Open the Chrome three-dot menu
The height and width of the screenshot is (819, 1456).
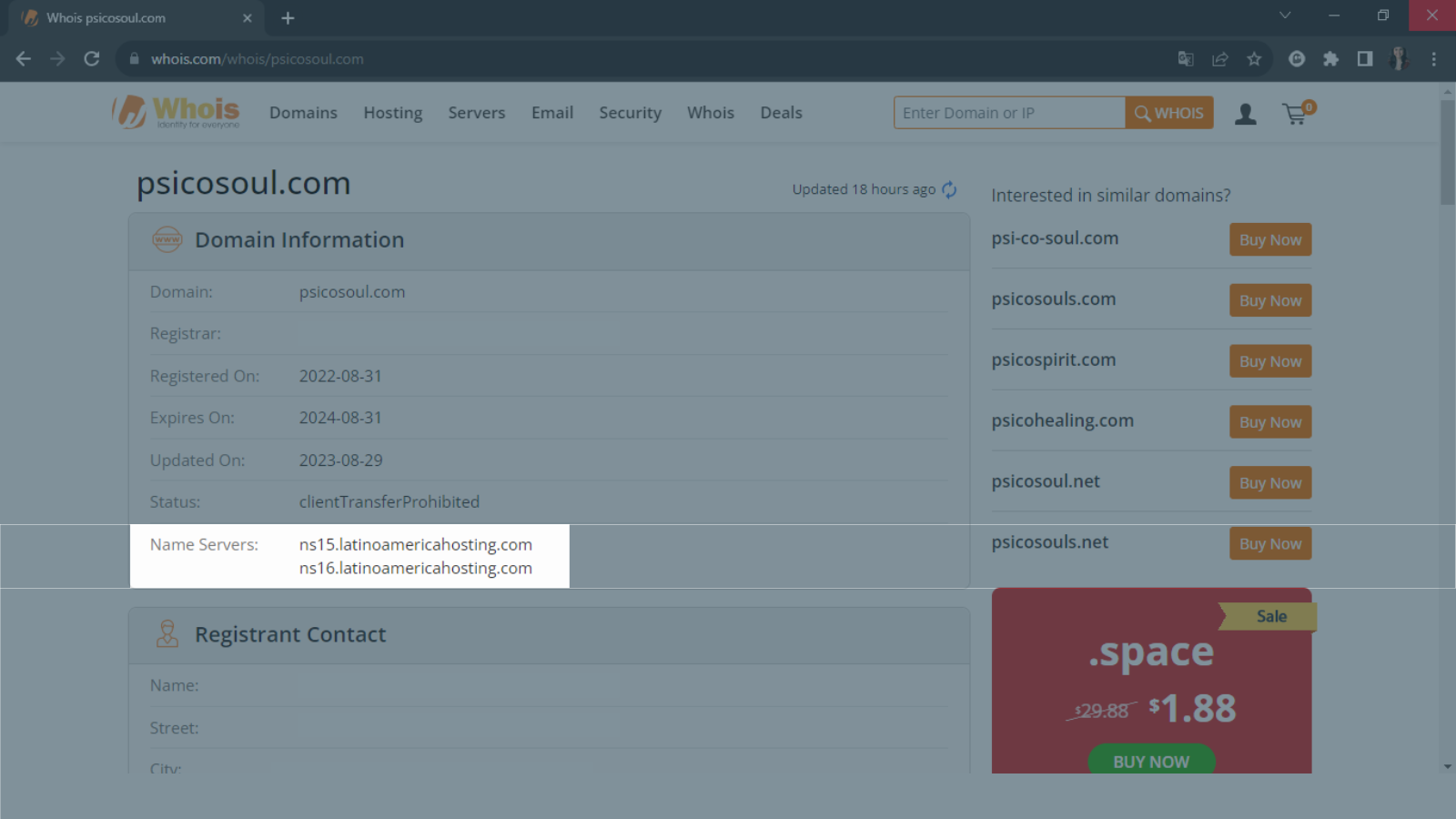[1434, 59]
